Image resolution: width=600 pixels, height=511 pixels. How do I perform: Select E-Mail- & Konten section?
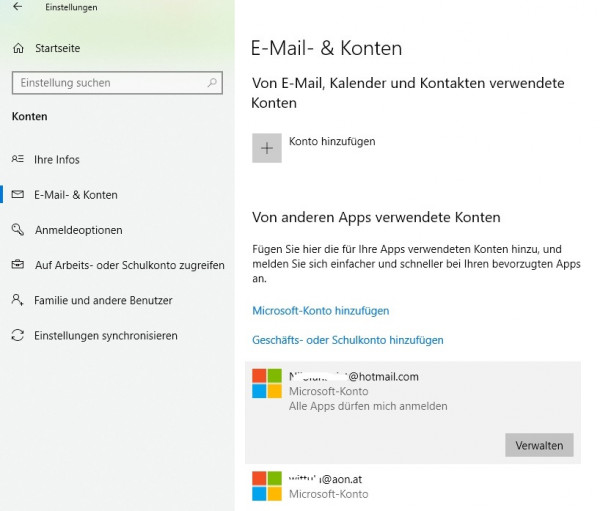point(76,195)
